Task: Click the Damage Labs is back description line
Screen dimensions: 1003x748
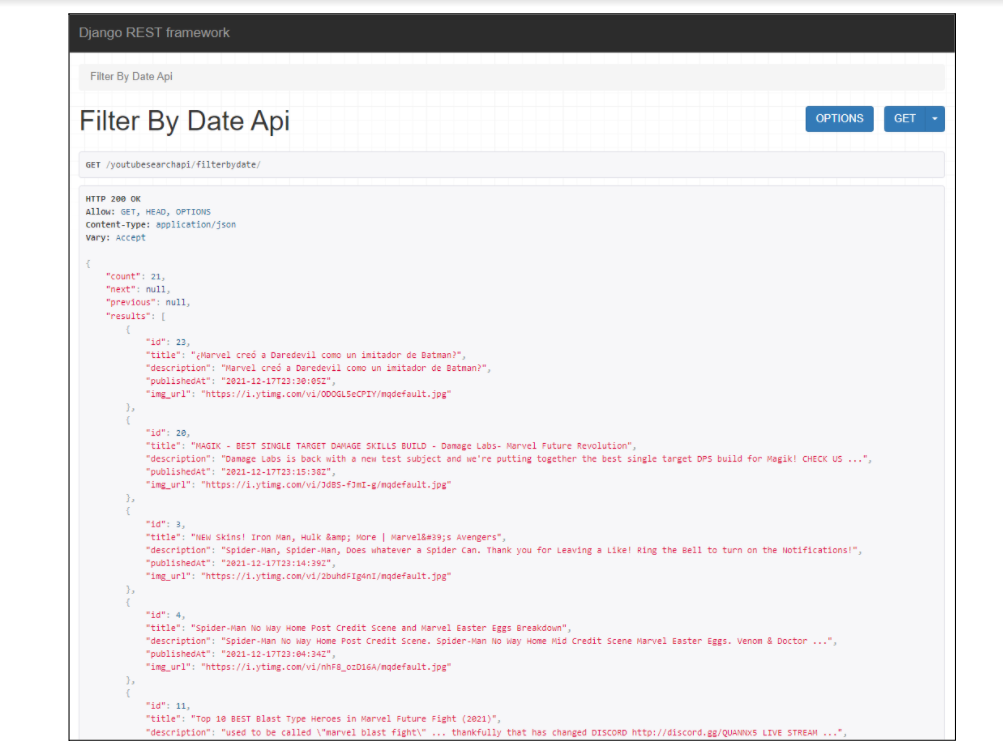Action: (x=509, y=459)
